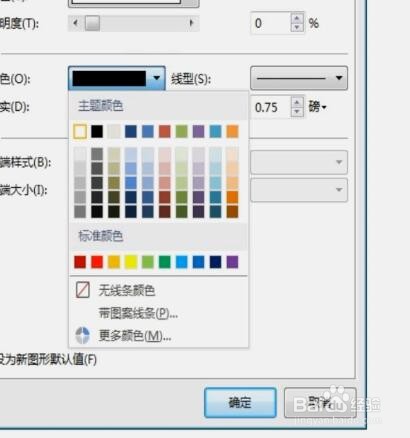
Task: Click the transparency slider left arrow
Action: point(75,23)
